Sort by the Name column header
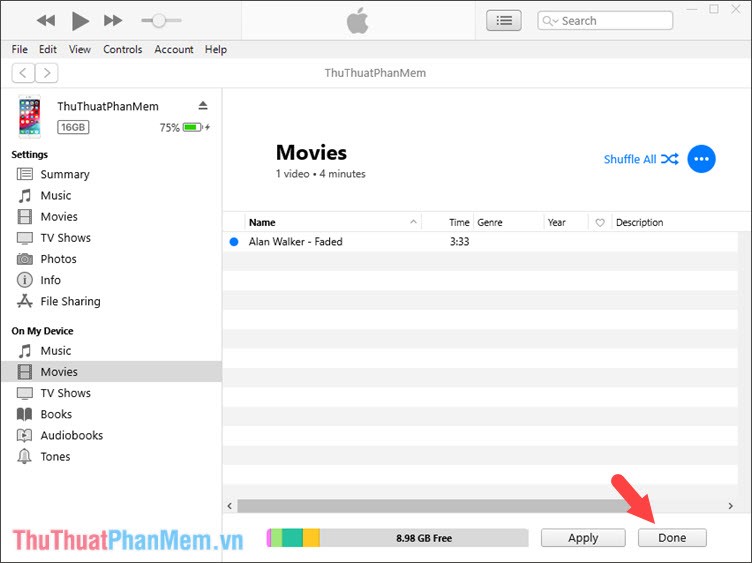 click(x=333, y=222)
